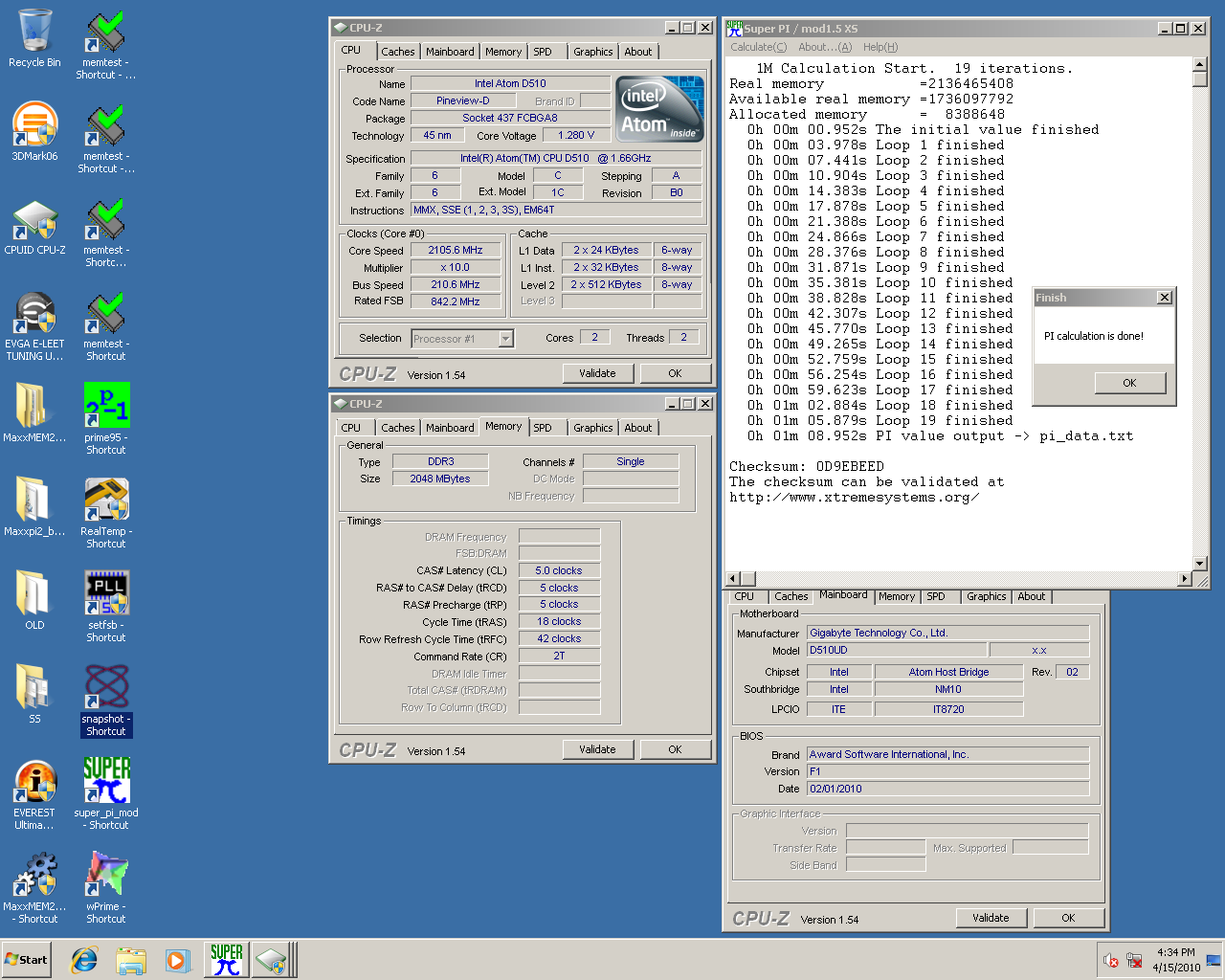Click OK in the CPU-Z Memory-tab window
Screen dimensions: 1225x980
pyautogui.click(x=675, y=749)
